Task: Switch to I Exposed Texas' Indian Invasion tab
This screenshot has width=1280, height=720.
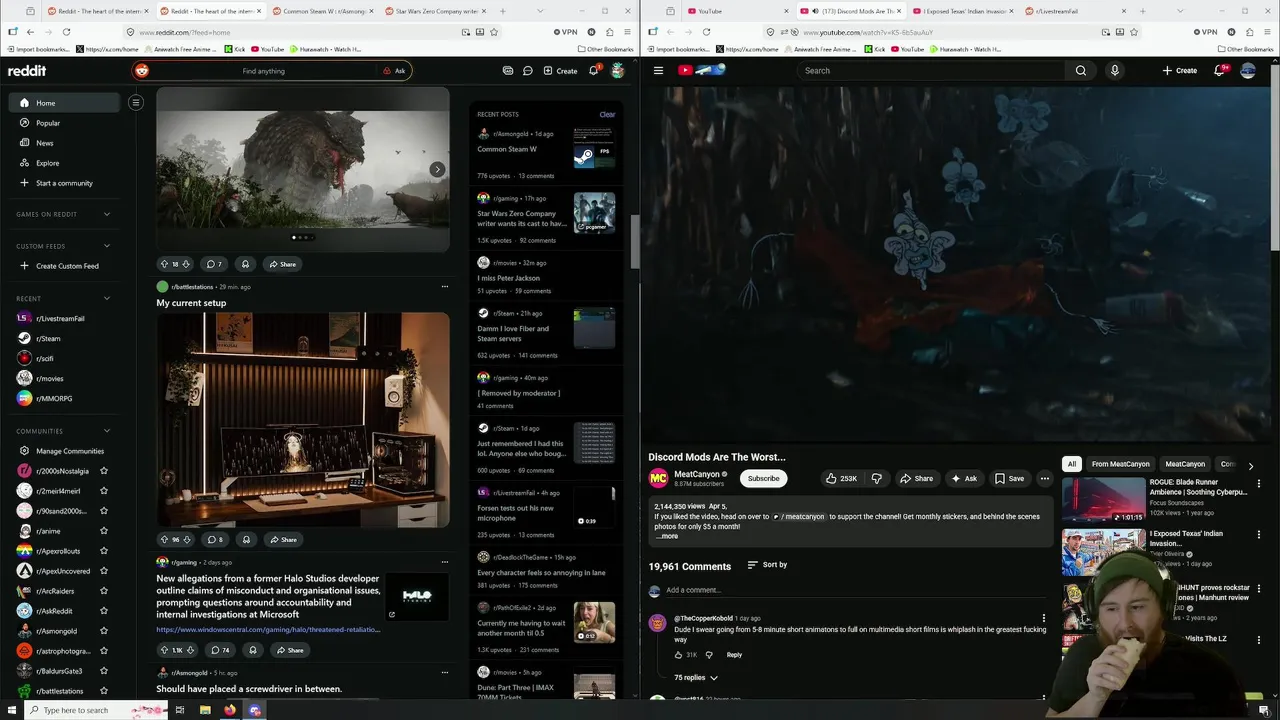Action: 963,11
